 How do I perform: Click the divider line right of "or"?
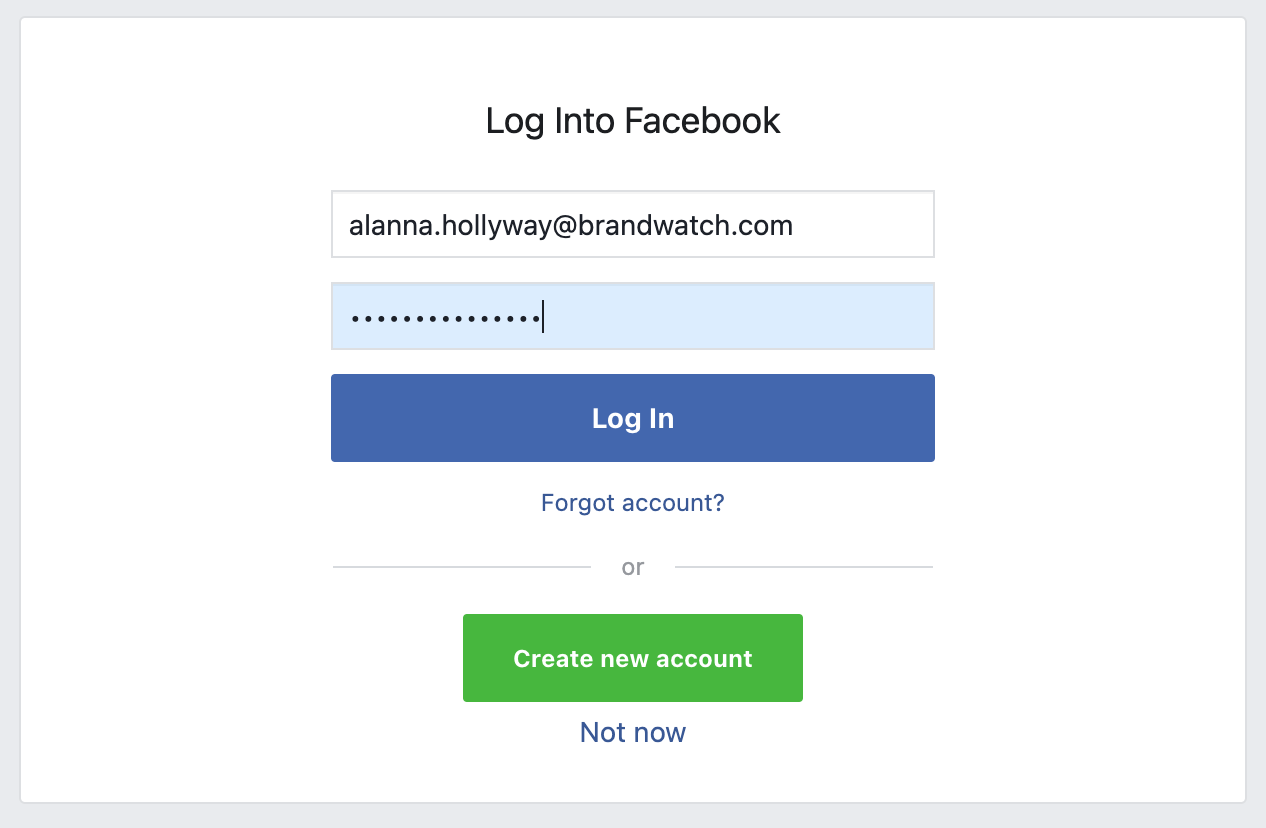(804, 567)
